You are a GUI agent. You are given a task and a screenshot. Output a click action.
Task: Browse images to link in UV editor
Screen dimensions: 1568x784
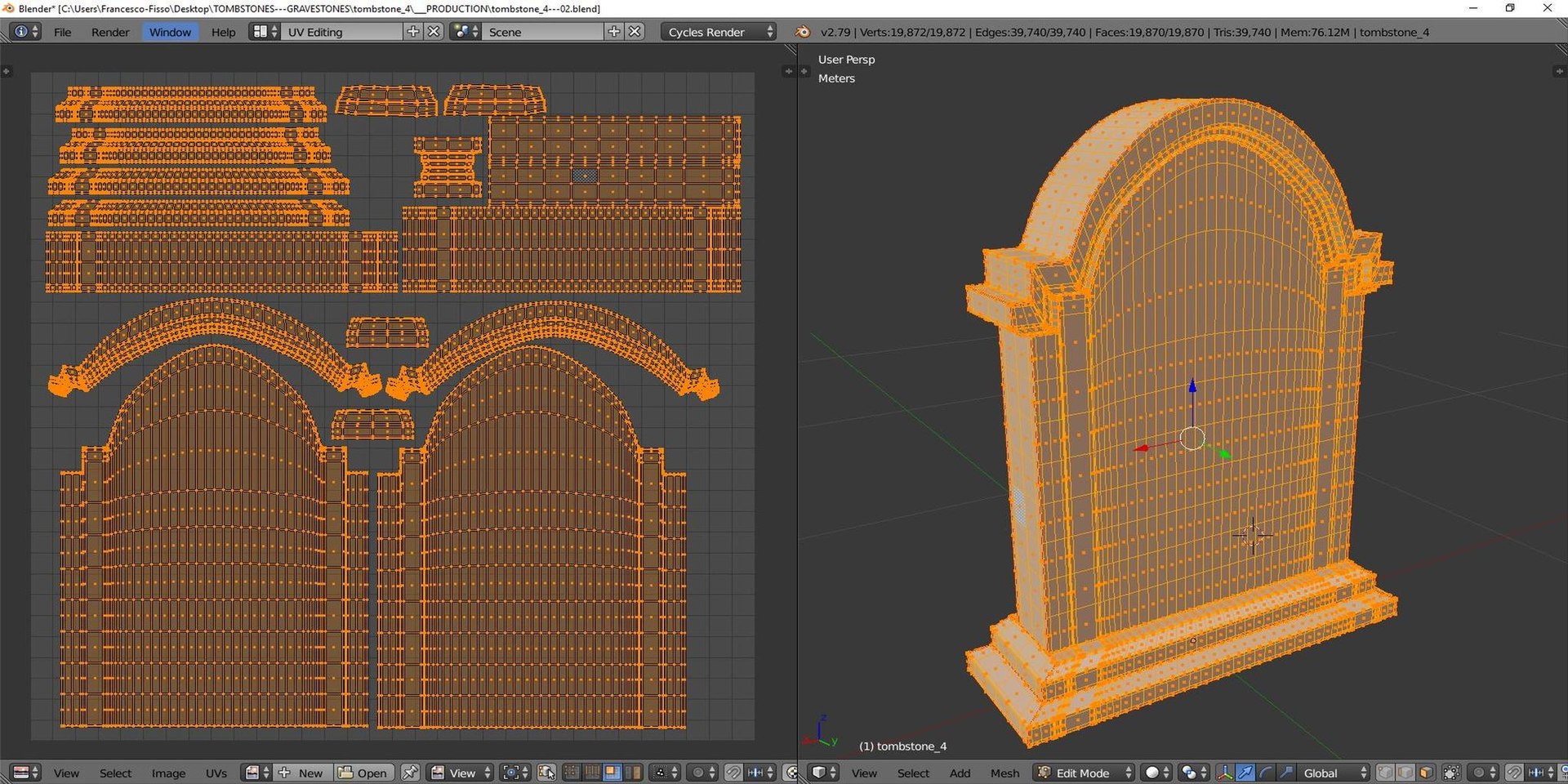pyautogui.click(x=256, y=773)
